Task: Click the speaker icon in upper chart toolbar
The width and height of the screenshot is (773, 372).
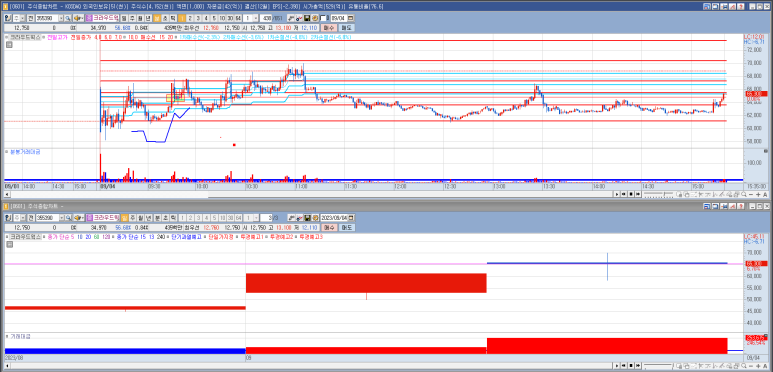Action: pos(77,18)
